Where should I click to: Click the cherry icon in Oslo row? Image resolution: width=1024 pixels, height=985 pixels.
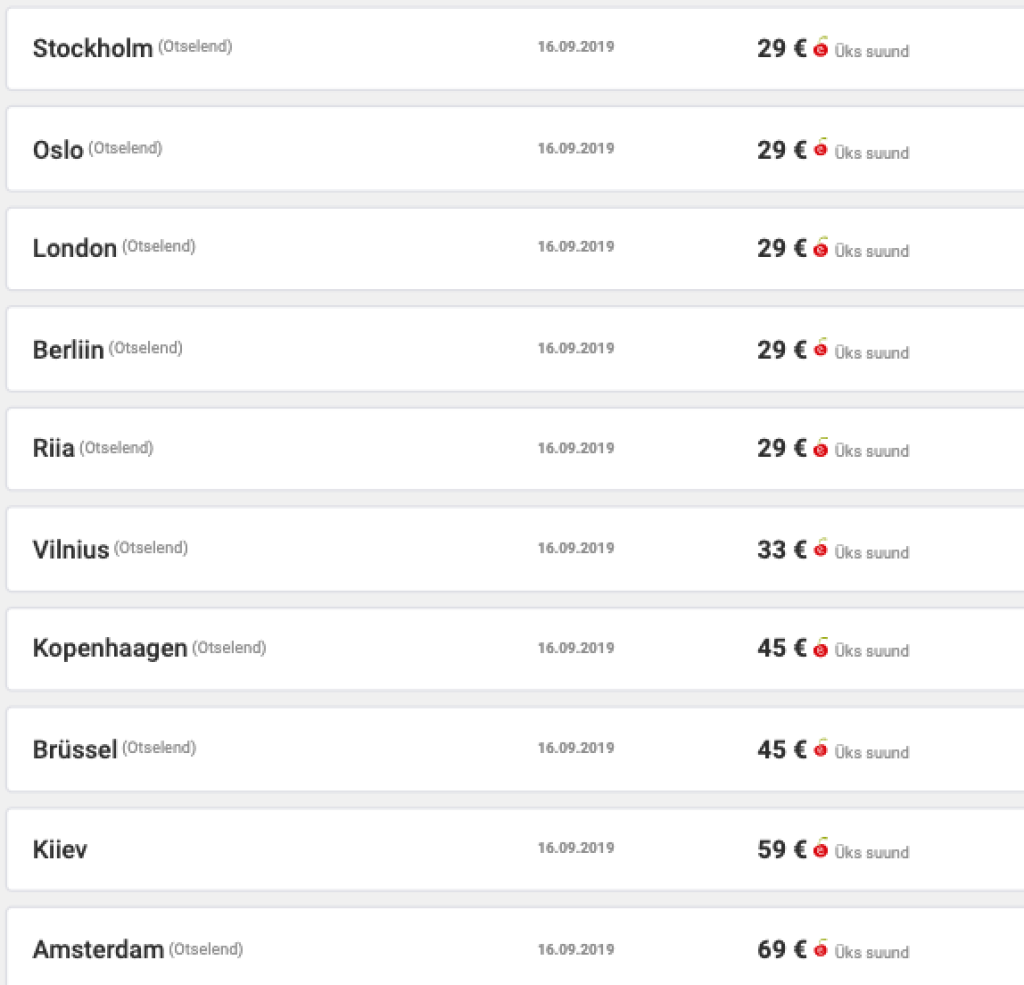point(821,149)
